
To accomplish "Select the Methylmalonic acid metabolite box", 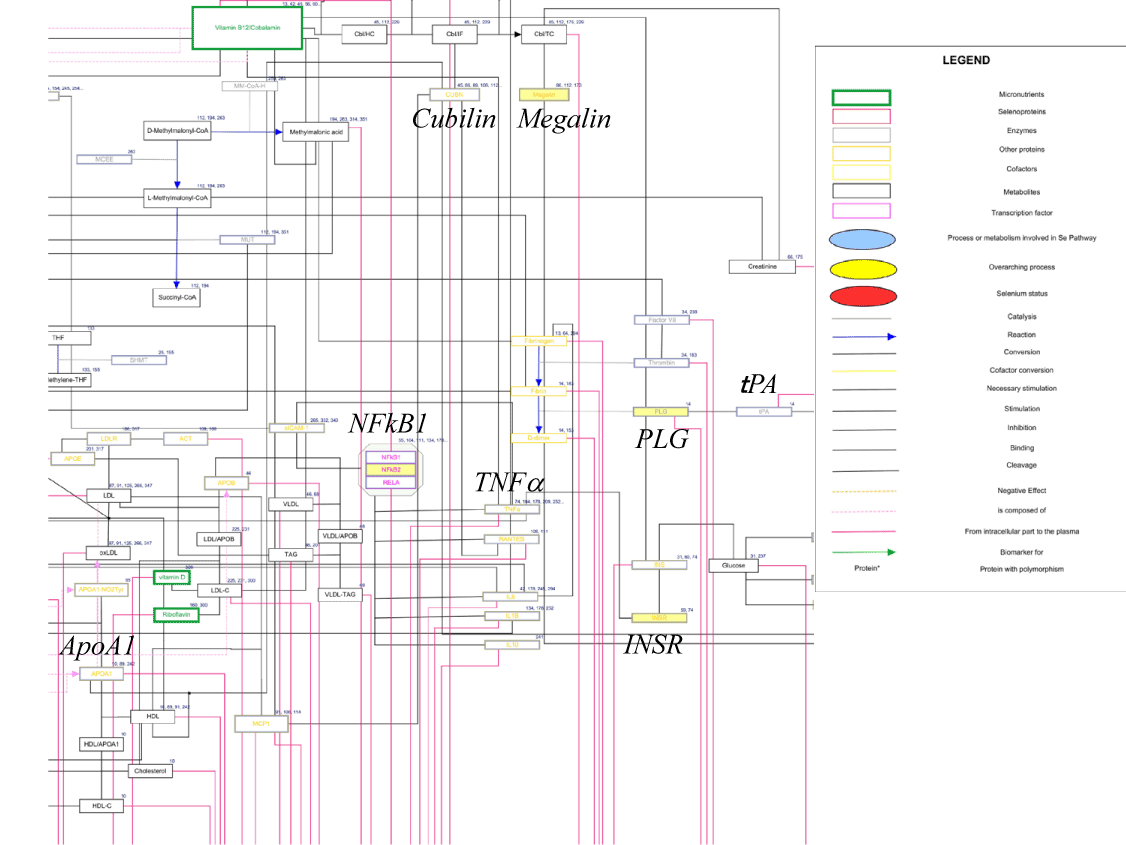I will pos(316,132).
